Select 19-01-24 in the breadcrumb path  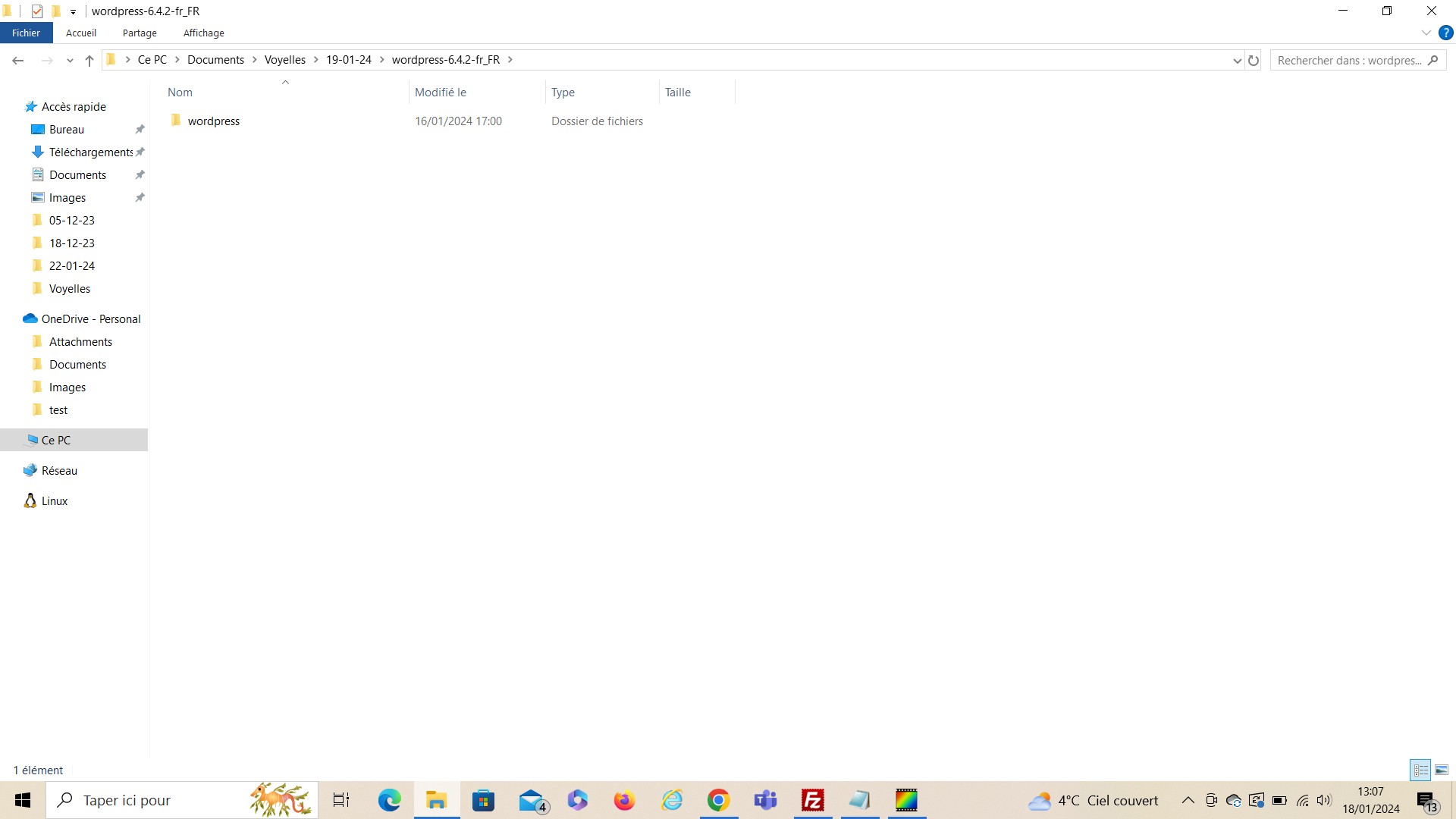pos(349,60)
